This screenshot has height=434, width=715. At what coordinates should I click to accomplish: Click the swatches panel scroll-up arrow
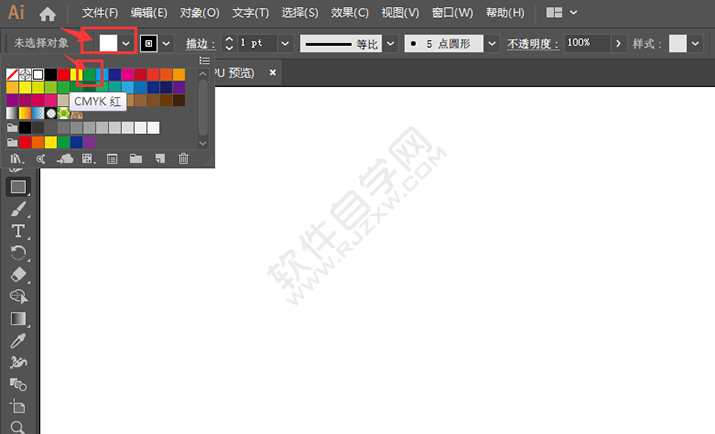(x=203, y=74)
